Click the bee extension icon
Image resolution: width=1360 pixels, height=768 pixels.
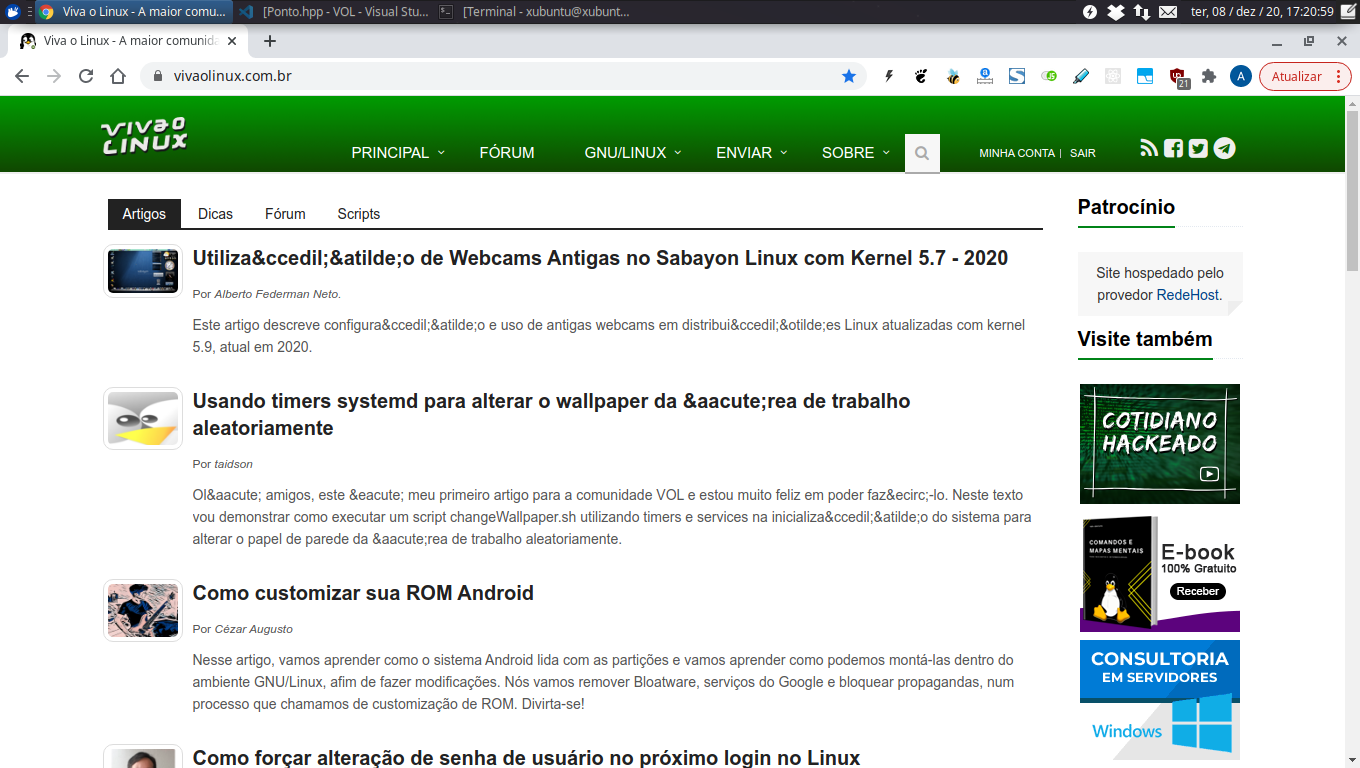953,76
